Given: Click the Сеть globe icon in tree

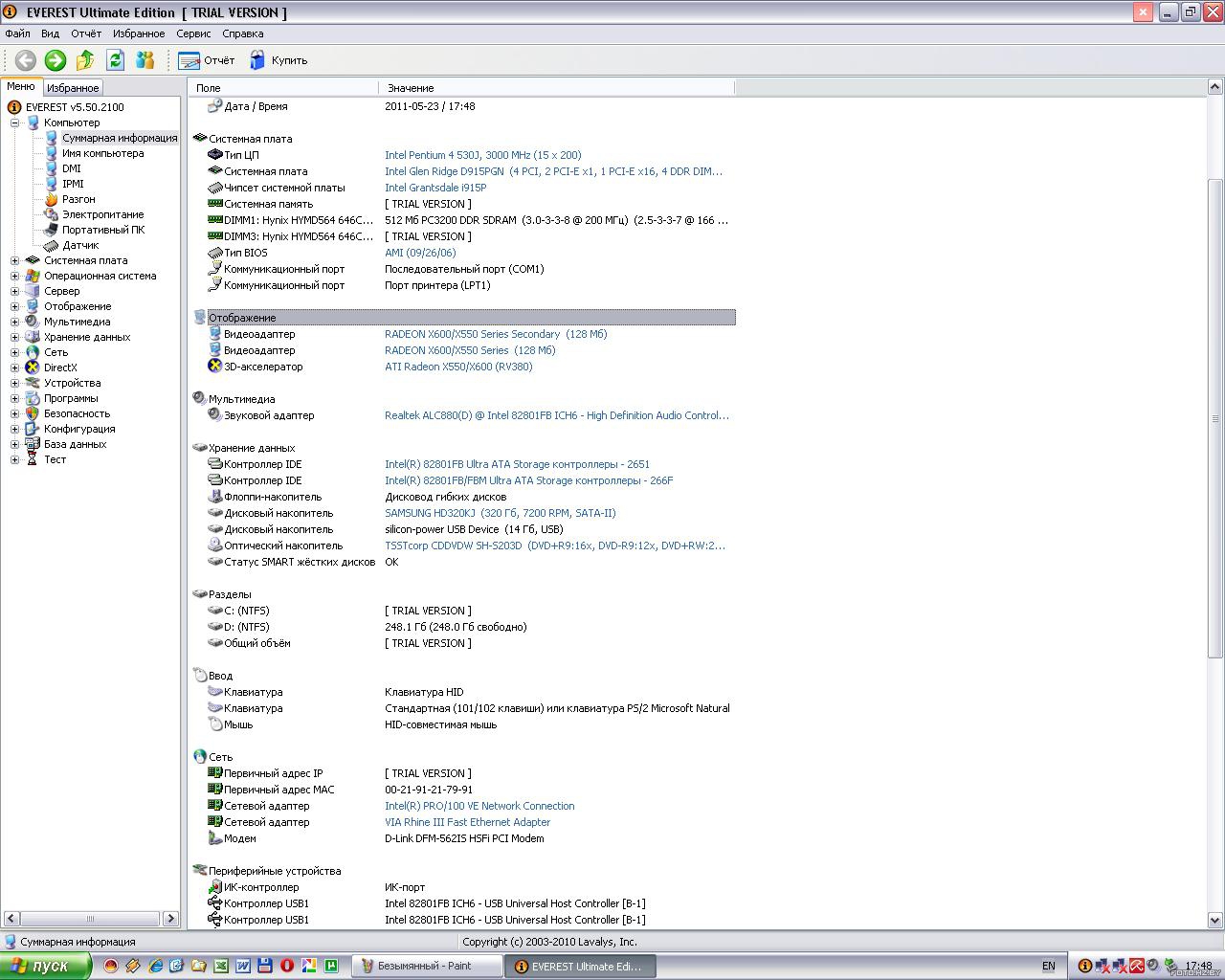Looking at the screenshot, I should point(33,352).
